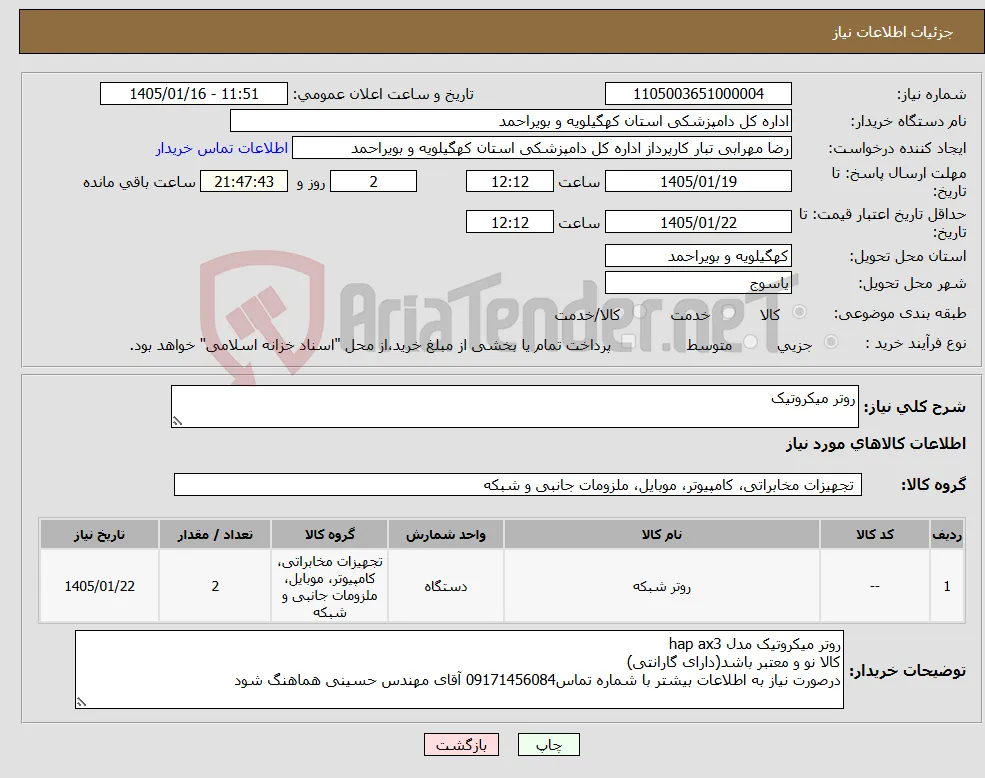Screen dimensions: 985x778
Task: Click the اطلاعات کالاهای مورد نیاز heading
Action: [876, 444]
